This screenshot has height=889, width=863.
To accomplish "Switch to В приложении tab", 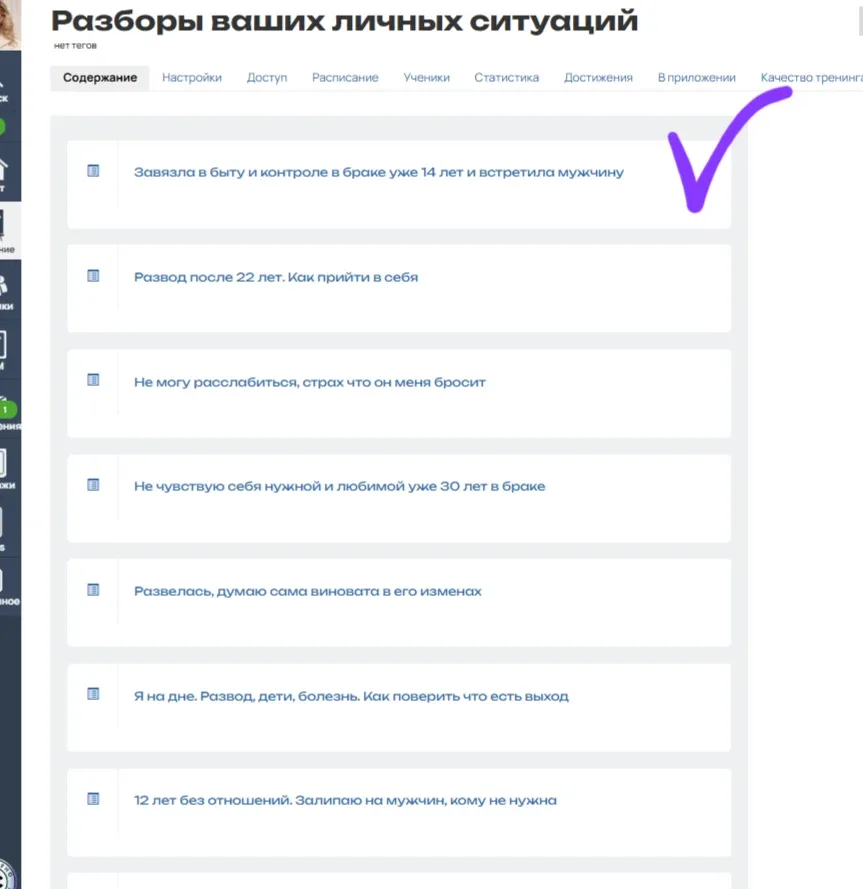I will 696,78.
